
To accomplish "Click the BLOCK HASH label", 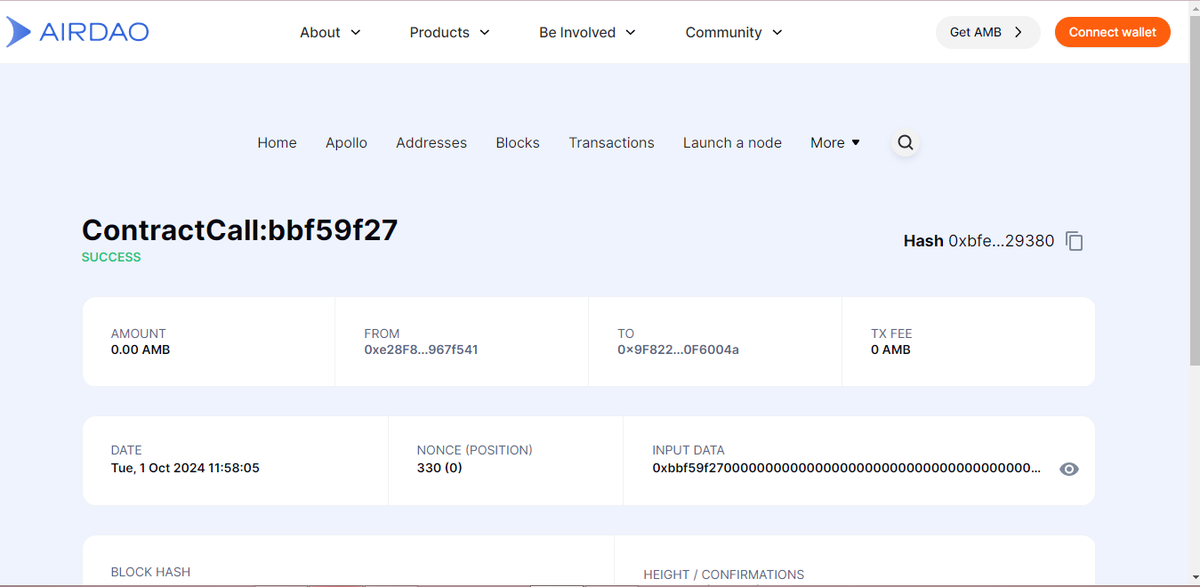I will (x=150, y=572).
